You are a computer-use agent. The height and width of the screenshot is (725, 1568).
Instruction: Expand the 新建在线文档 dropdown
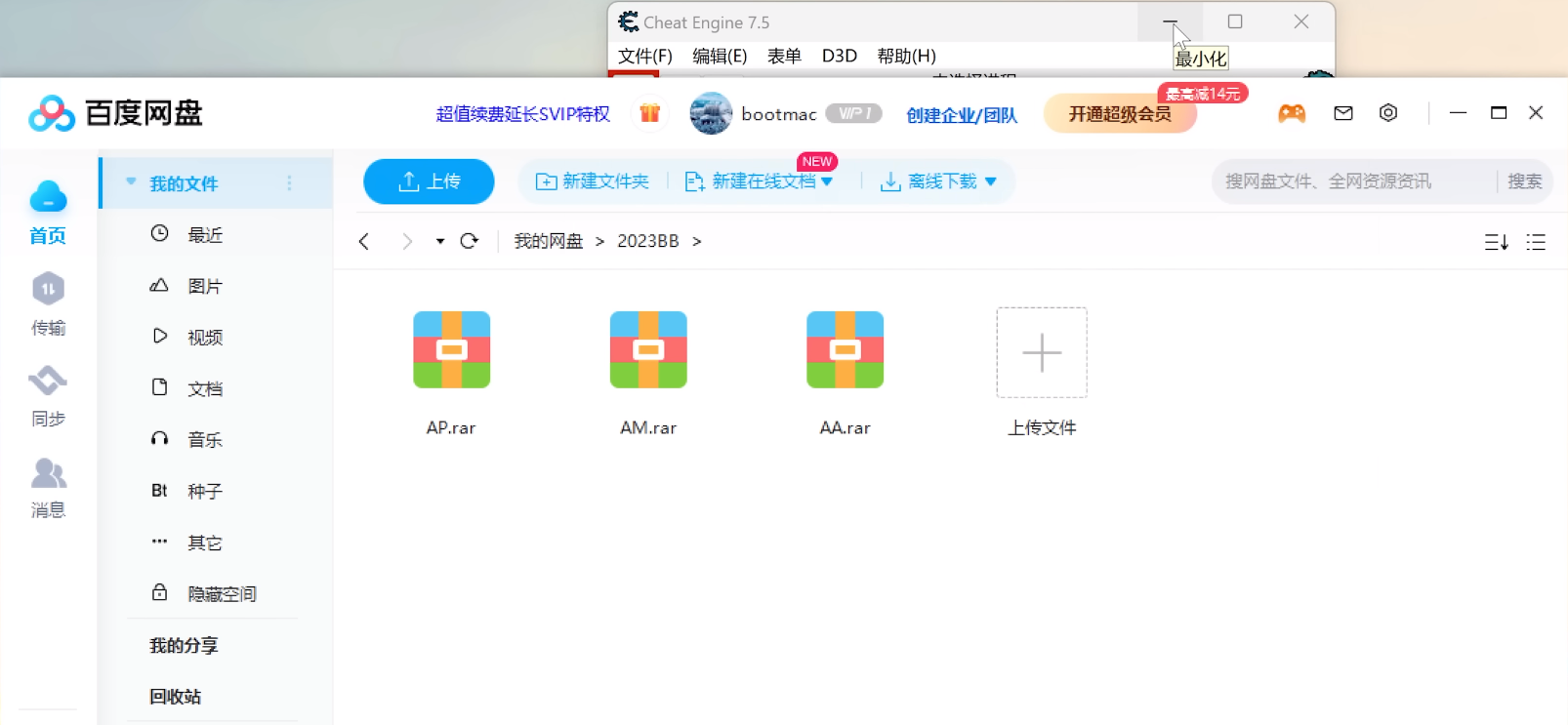coord(827,181)
